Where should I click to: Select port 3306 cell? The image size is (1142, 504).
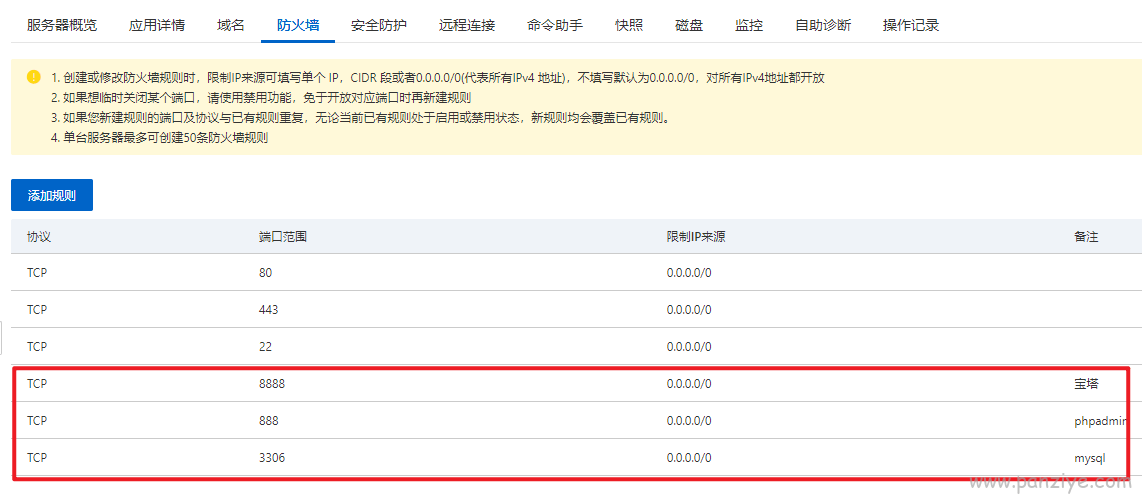click(x=272, y=457)
